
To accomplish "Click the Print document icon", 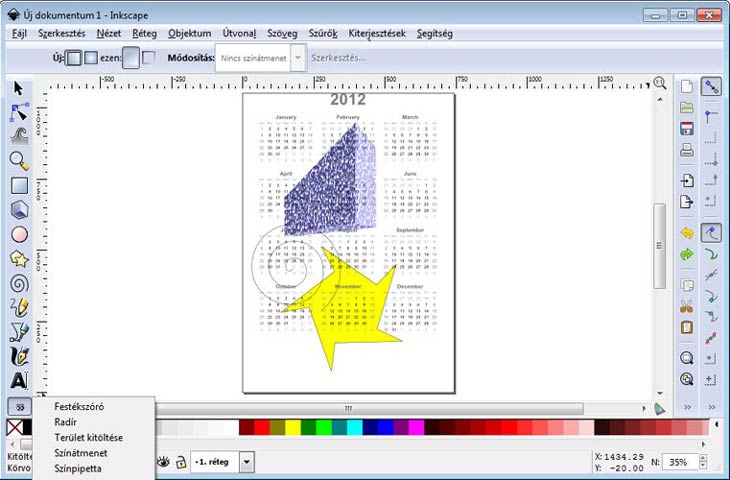I will coord(687,152).
